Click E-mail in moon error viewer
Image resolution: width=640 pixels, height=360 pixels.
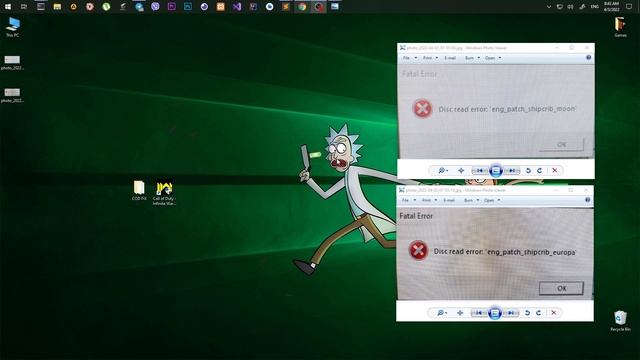pos(450,58)
